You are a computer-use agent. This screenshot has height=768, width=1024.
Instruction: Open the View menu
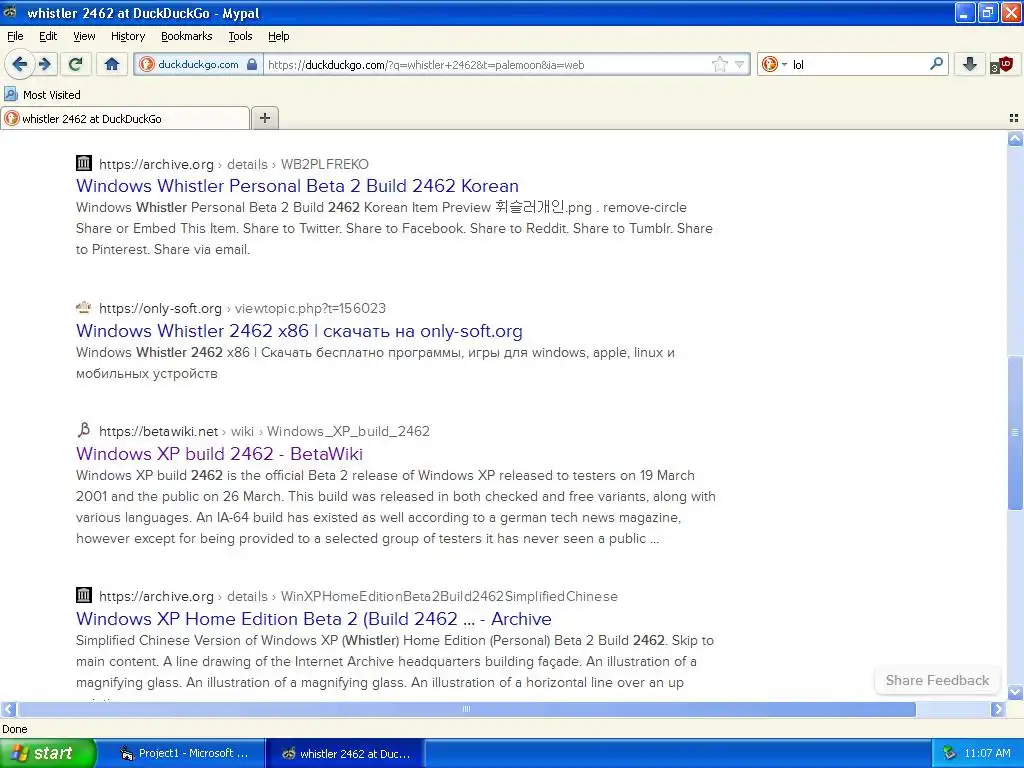tap(84, 36)
